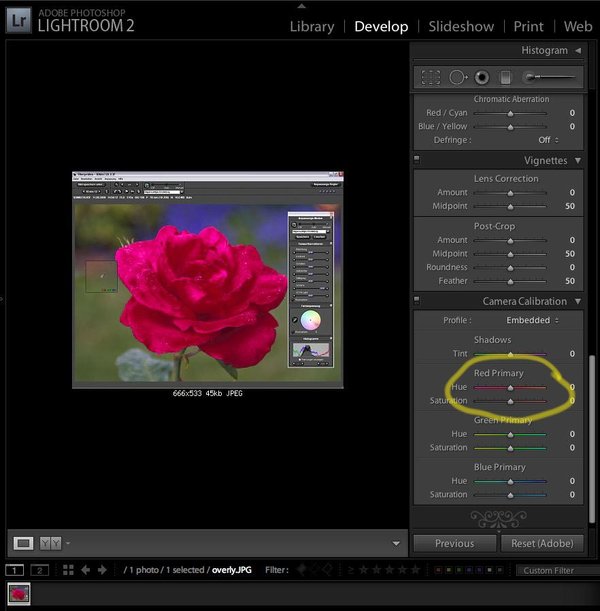This screenshot has height=611, width=600.
Task: Collapse the Camera Calibration panel
Action: [578, 301]
